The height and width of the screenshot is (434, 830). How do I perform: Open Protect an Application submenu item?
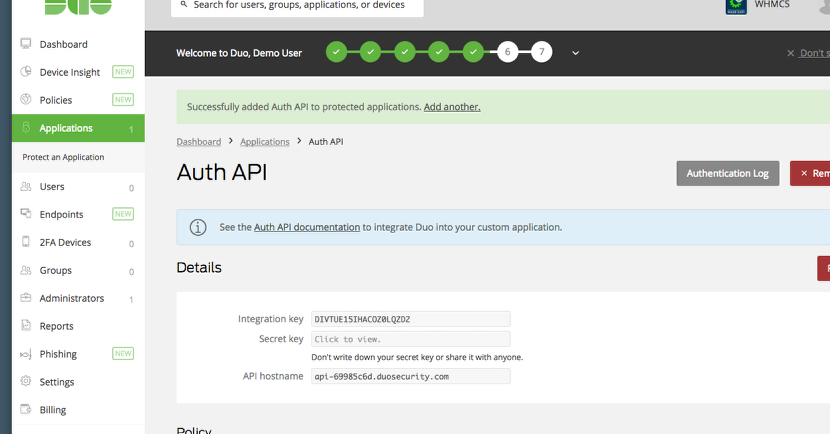(x=63, y=157)
